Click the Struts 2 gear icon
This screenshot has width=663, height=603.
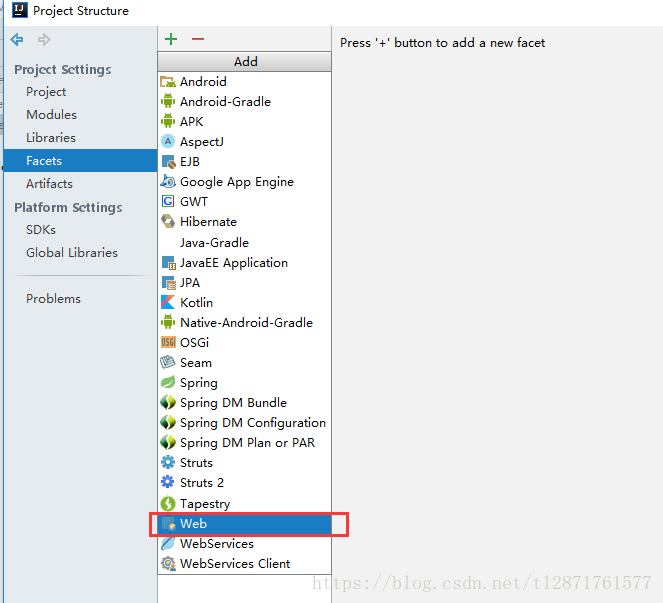click(168, 482)
